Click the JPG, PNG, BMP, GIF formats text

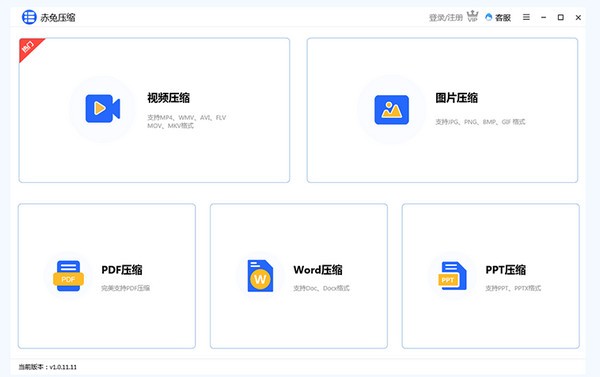(480, 122)
